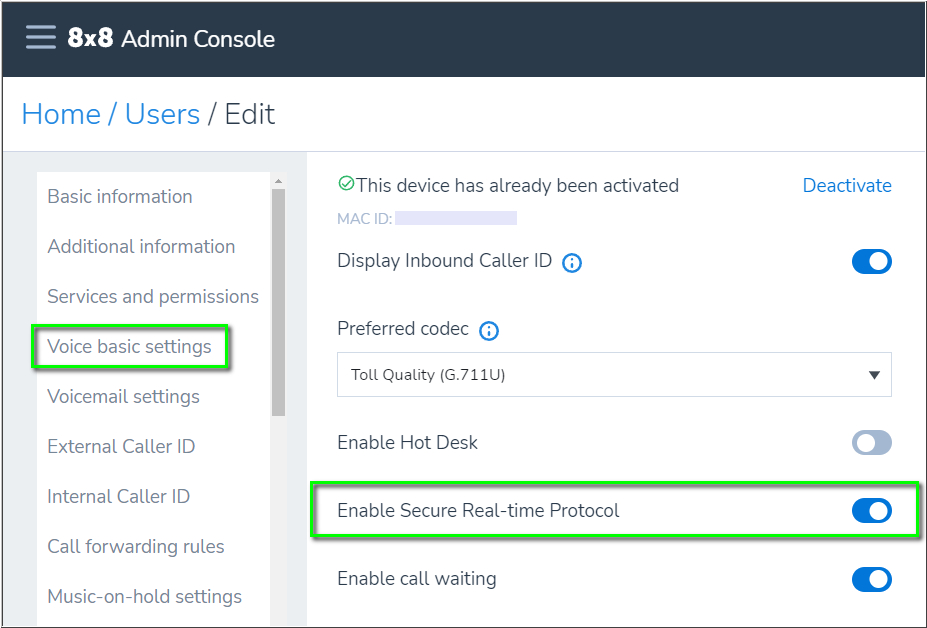Viewport: 927px width, 628px height.
Task: Go to Users breadcrumb link
Action: click(x=162, y=114)
